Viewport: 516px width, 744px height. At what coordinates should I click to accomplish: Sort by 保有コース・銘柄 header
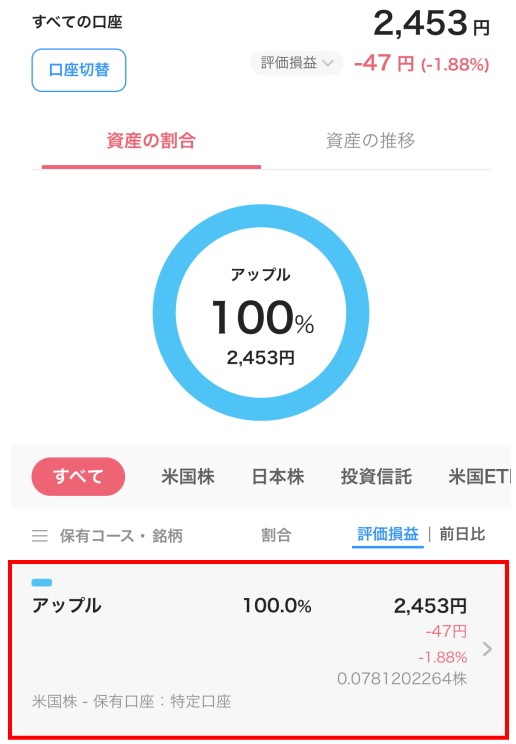tap(121, 536)
